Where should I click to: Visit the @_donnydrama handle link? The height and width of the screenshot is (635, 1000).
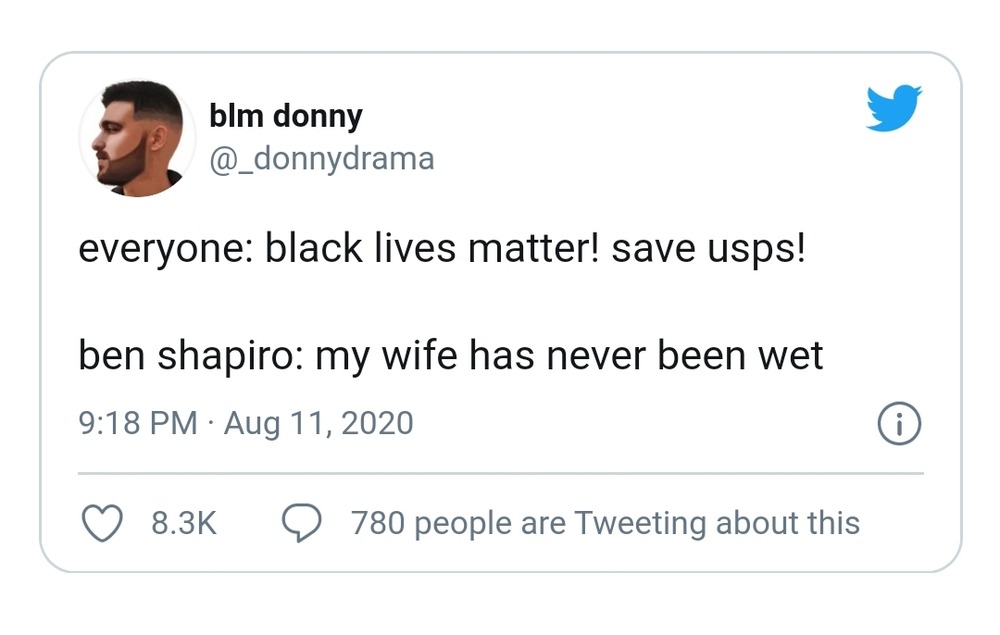point(321,158)
